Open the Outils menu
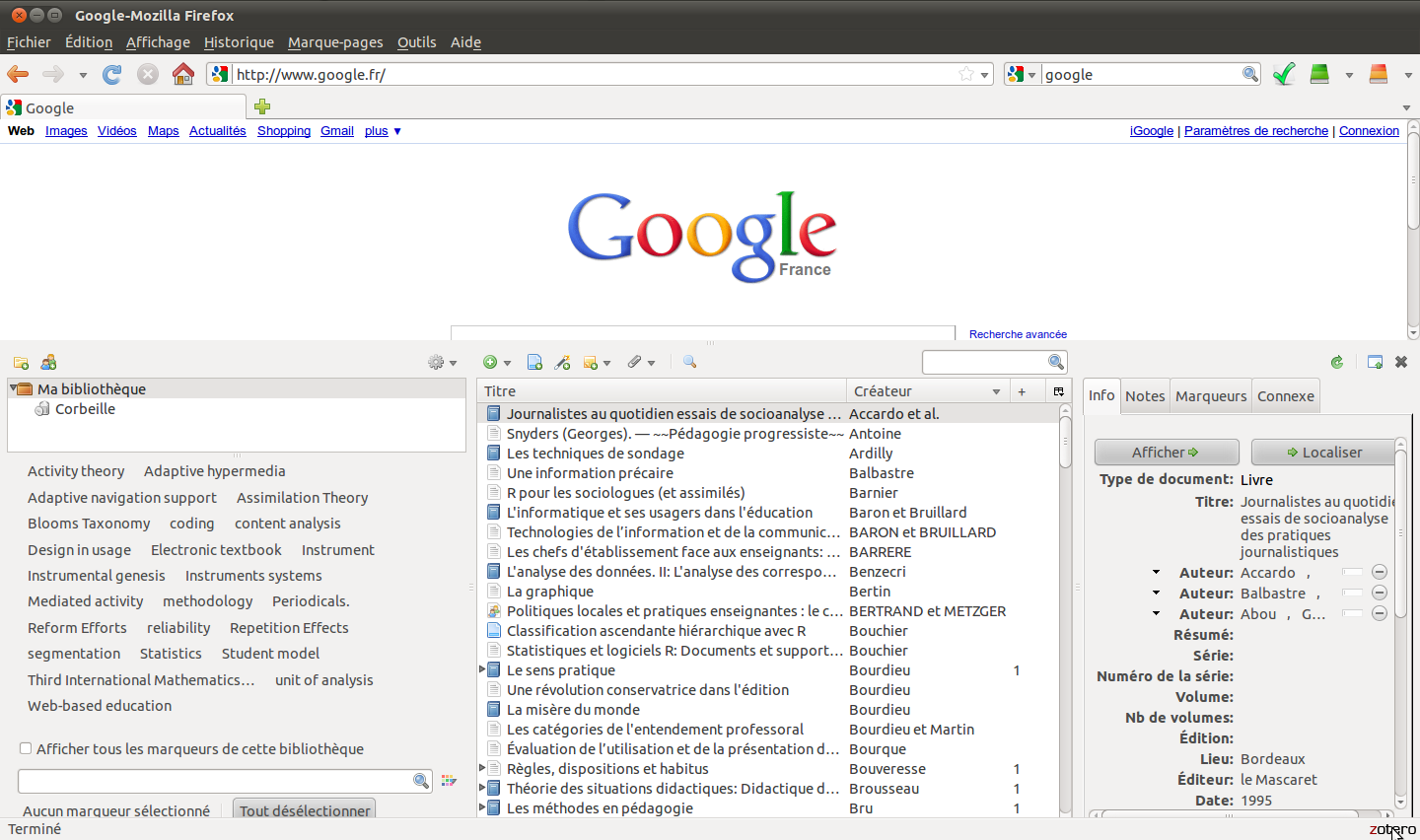Screen dimensions: 1420x840 (x=416, y=42)
